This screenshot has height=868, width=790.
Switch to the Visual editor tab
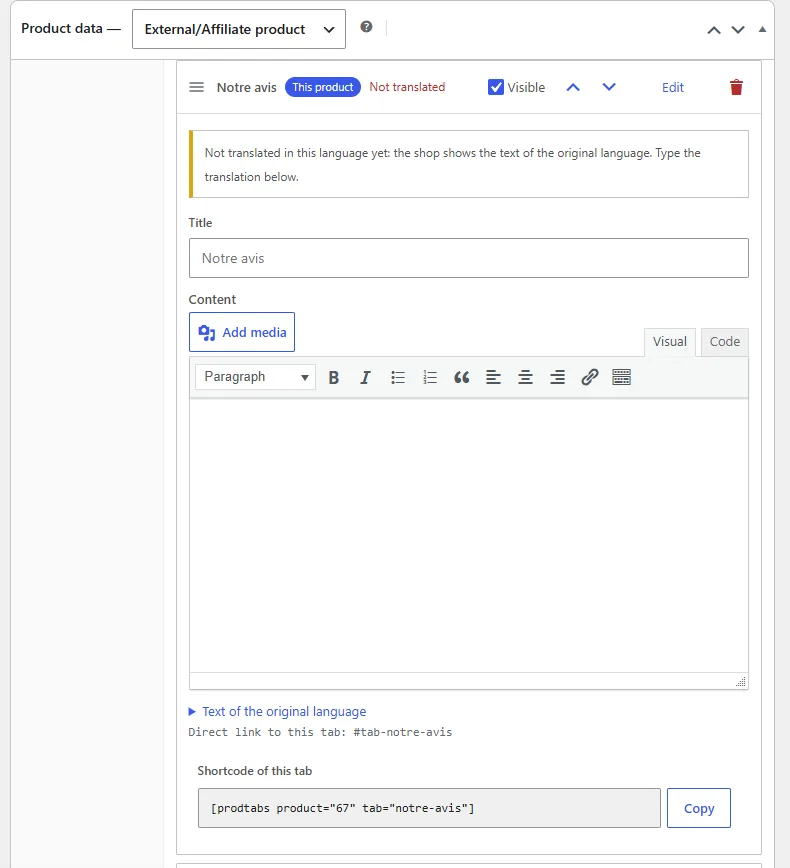669,342
